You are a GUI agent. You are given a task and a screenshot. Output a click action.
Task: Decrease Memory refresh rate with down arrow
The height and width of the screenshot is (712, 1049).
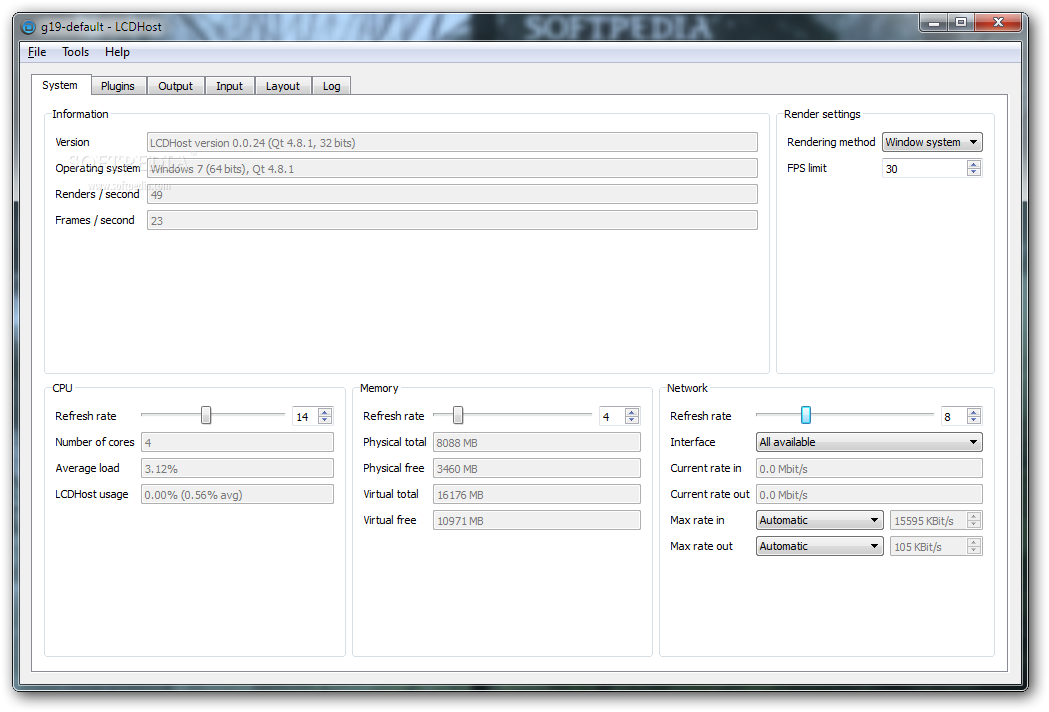coord(632,420)
